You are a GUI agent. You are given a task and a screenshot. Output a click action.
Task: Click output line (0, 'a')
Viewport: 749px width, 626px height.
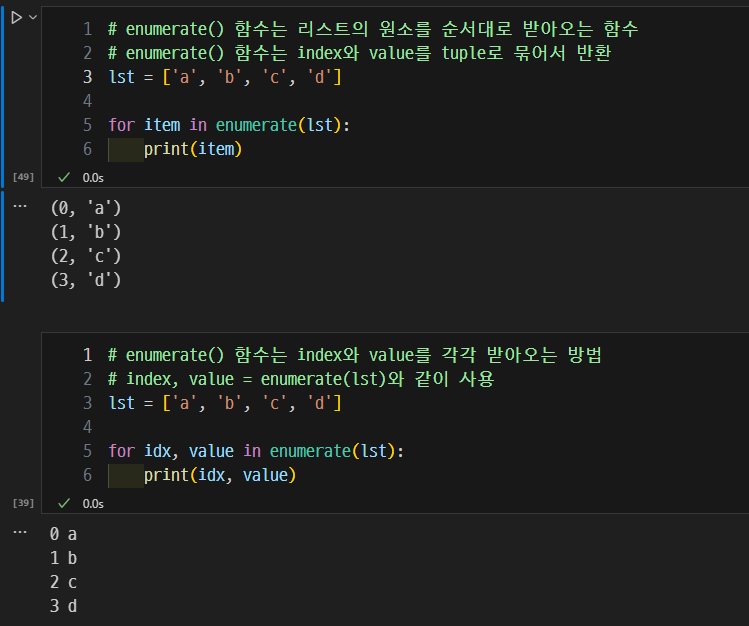pos(86,208)
